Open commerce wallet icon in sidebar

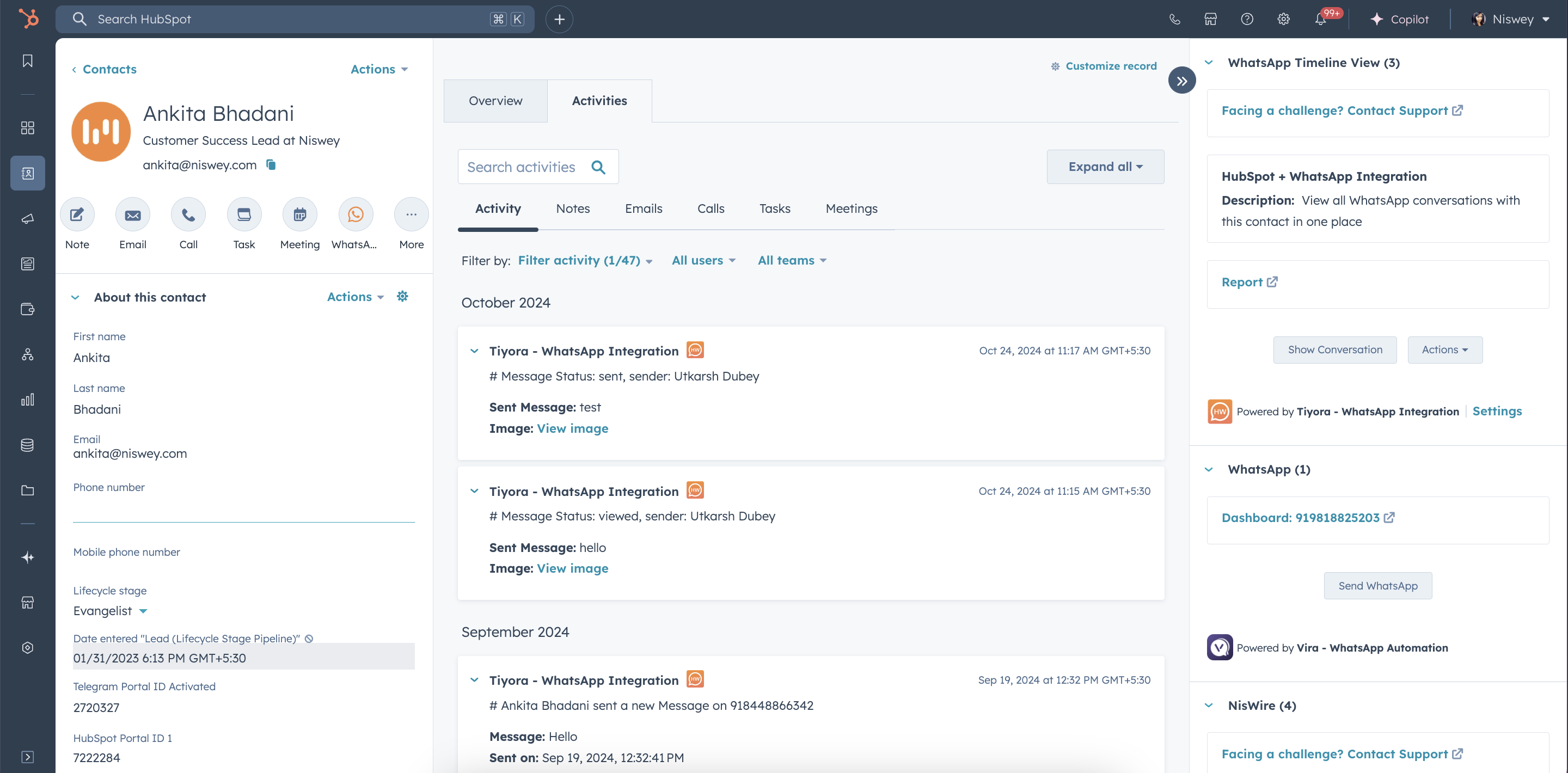pyautogui.click(x=27, y=309)
